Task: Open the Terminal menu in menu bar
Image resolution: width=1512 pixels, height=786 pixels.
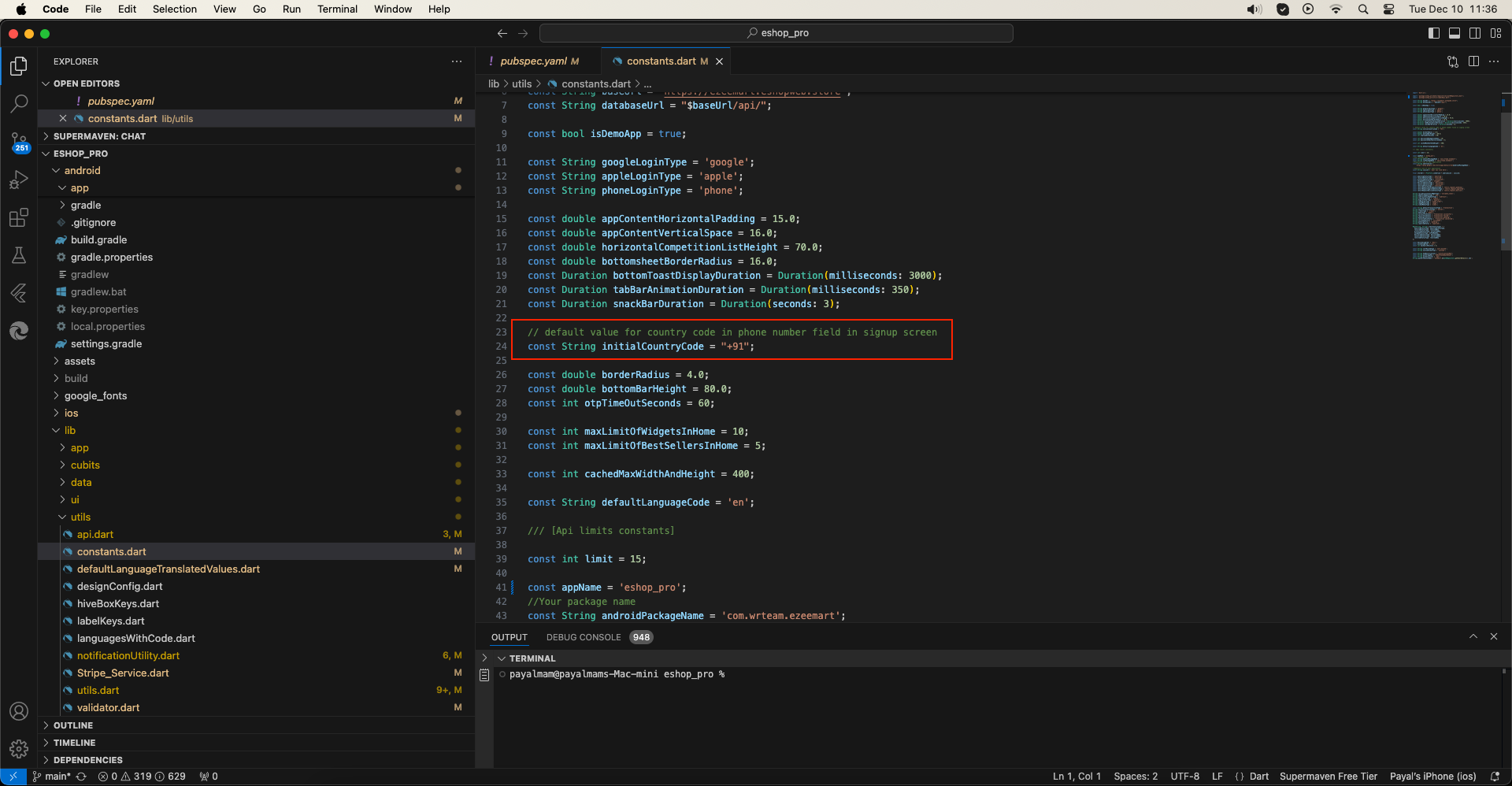Action: [337, 9]
